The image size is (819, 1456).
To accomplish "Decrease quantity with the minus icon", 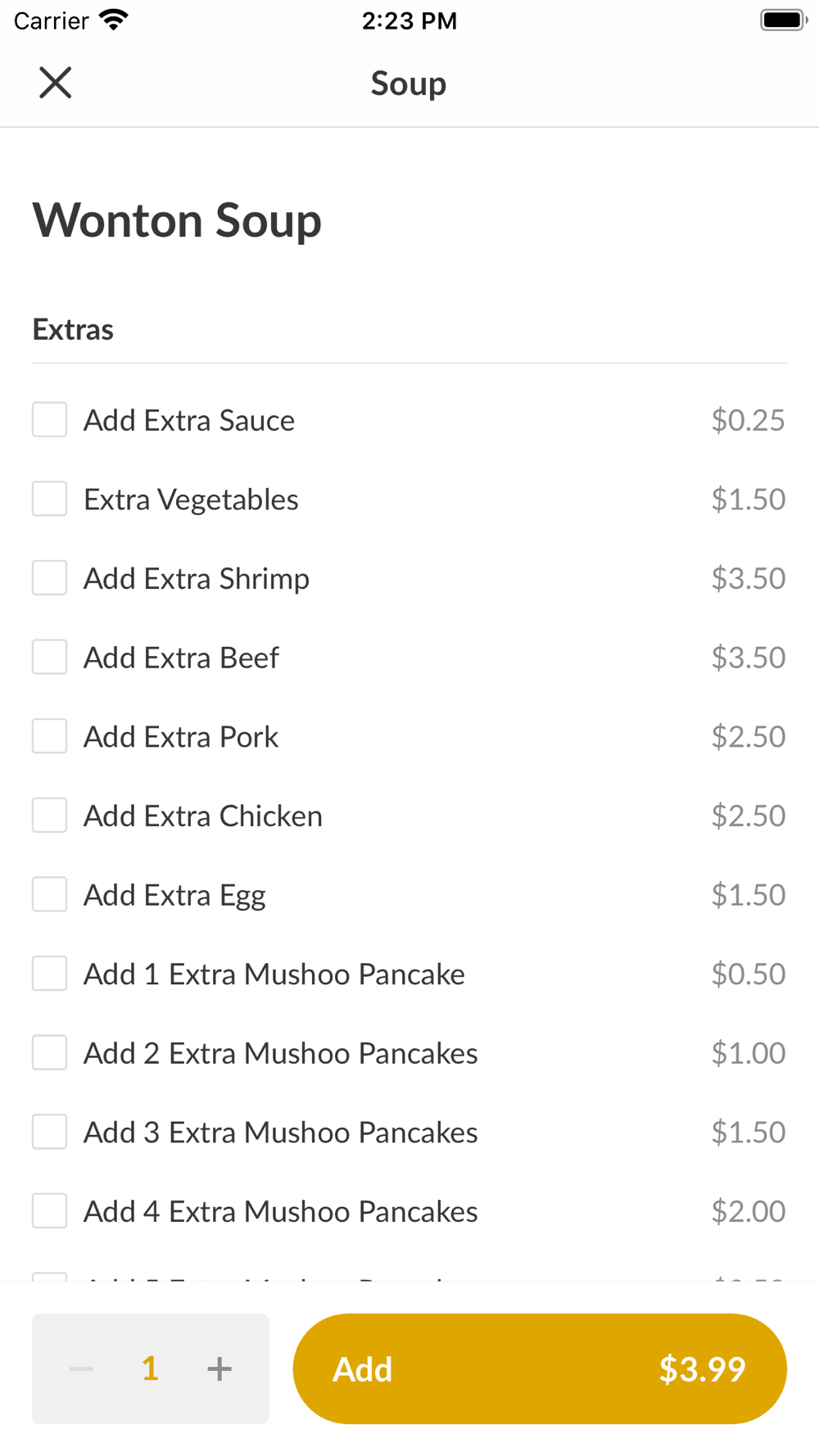I will [81, 1368].
